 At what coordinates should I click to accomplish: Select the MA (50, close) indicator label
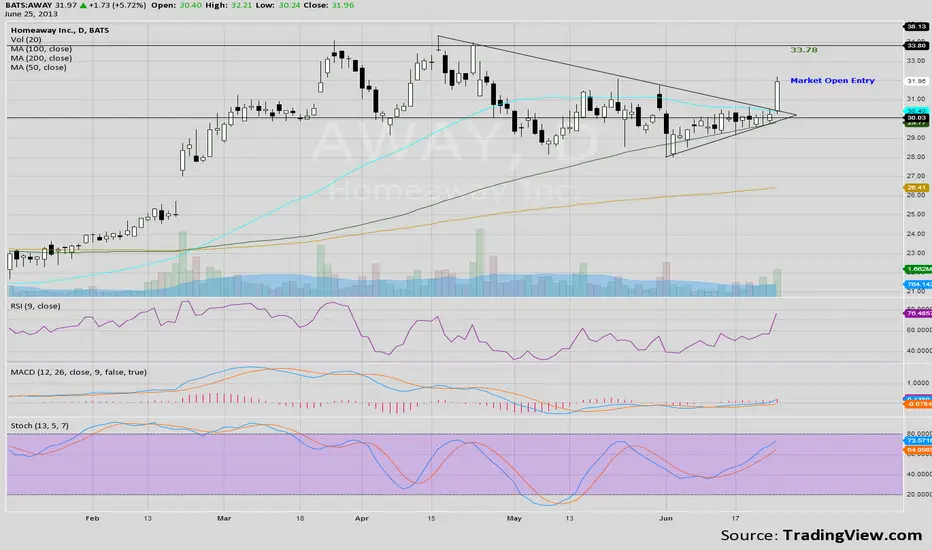point(39,67)
